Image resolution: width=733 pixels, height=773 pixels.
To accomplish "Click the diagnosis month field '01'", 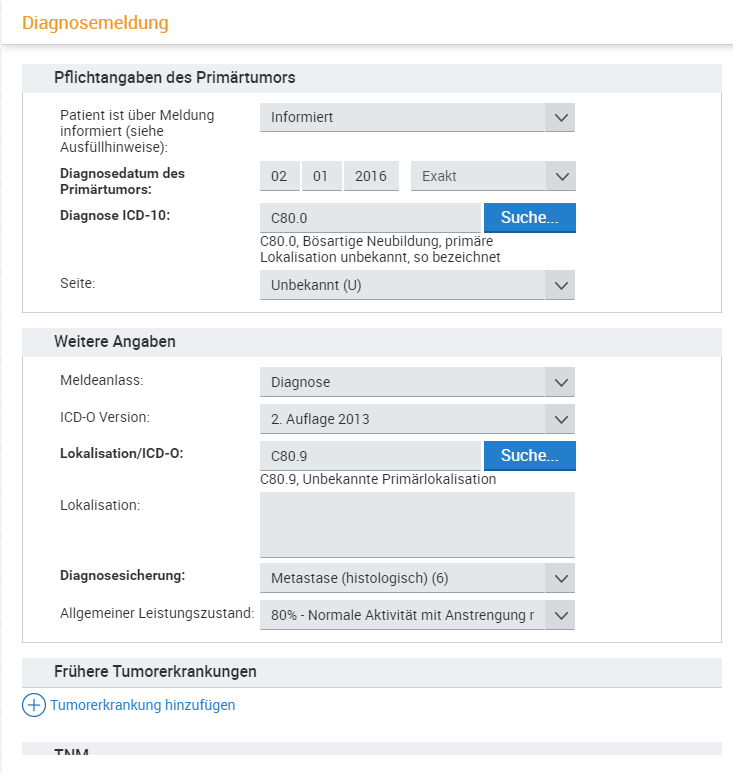I will tap(320, 176).
